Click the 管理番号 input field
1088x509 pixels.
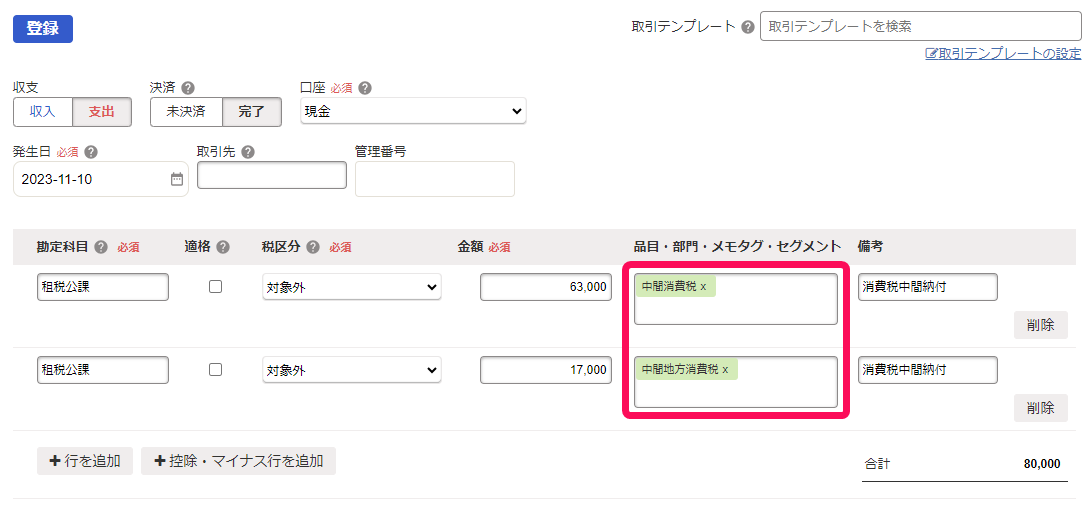click(x=435, y=179)
